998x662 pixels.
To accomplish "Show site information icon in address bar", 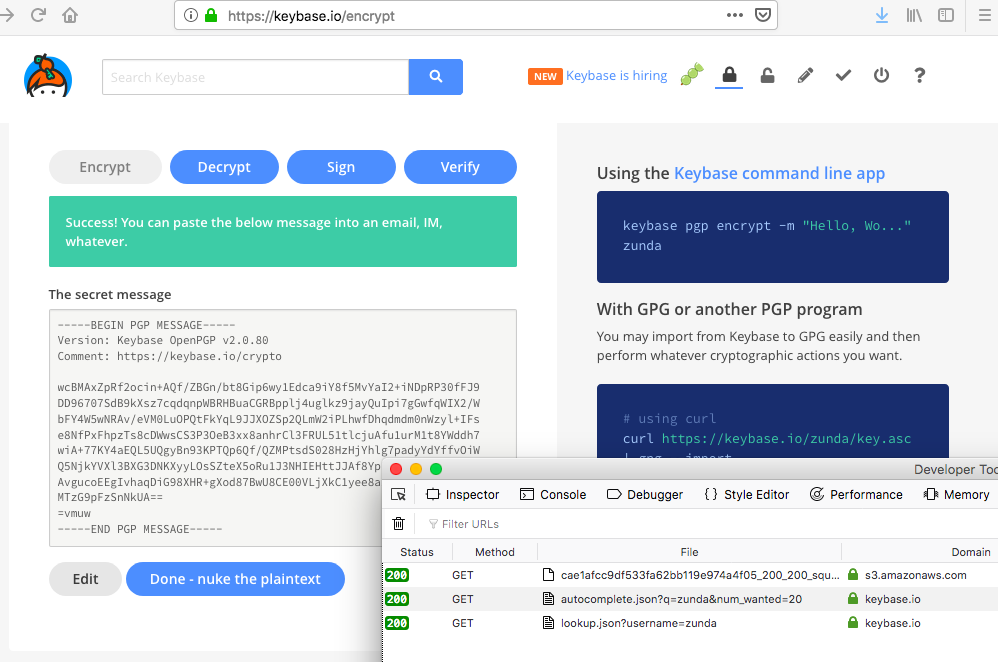I will pyautogui.click(x=190, y=15).
